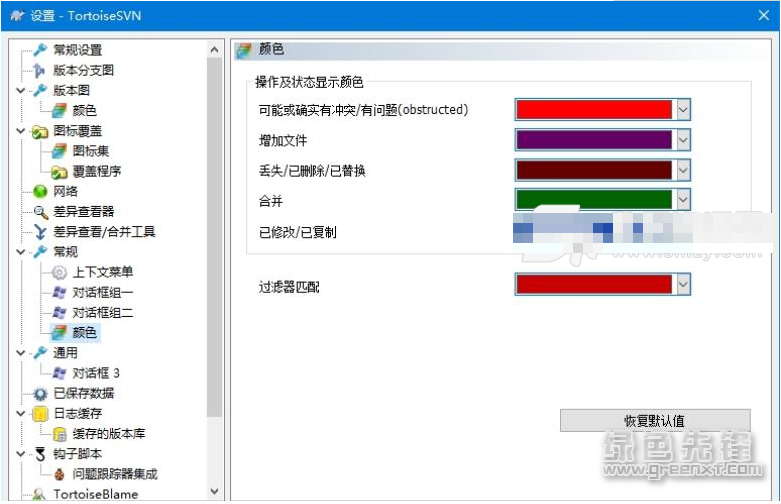
Task: Click the settings tree scrollbar thumb
Action: (214, 237)
